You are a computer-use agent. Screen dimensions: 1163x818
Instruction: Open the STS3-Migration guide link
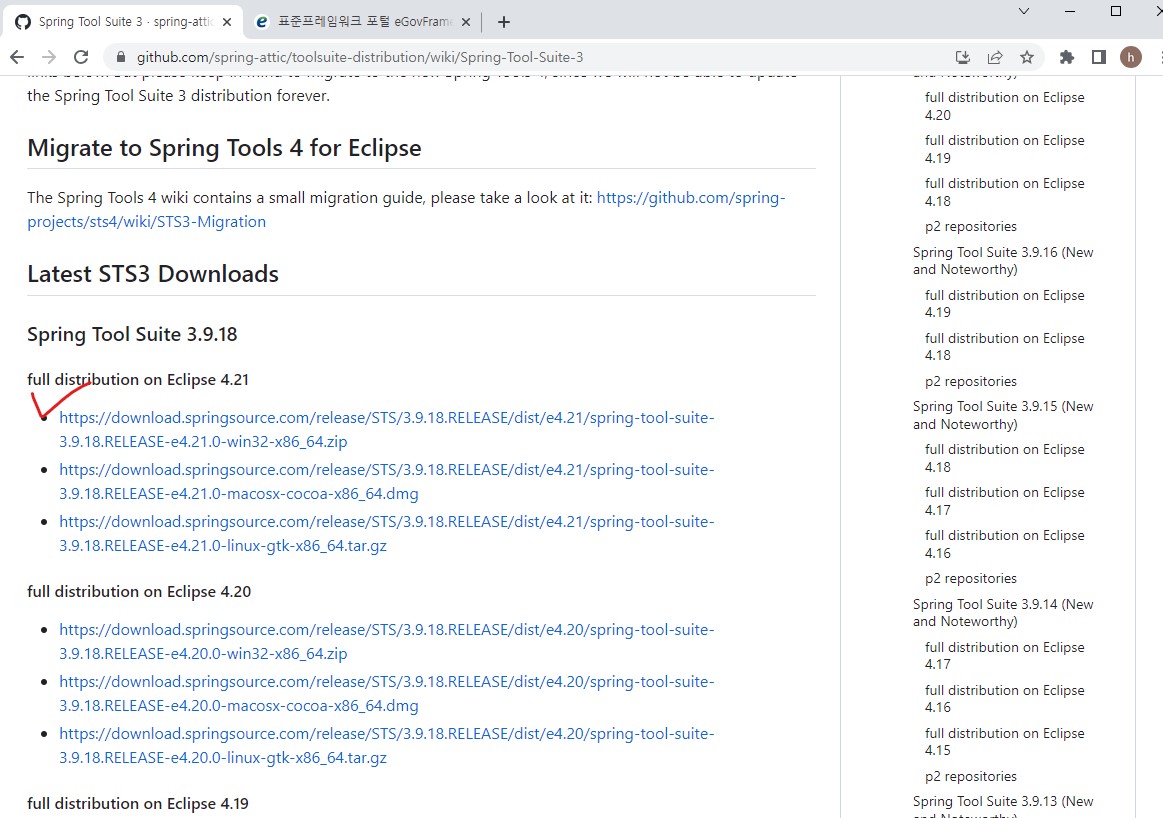pyautogui.click(x=406, y=209)
